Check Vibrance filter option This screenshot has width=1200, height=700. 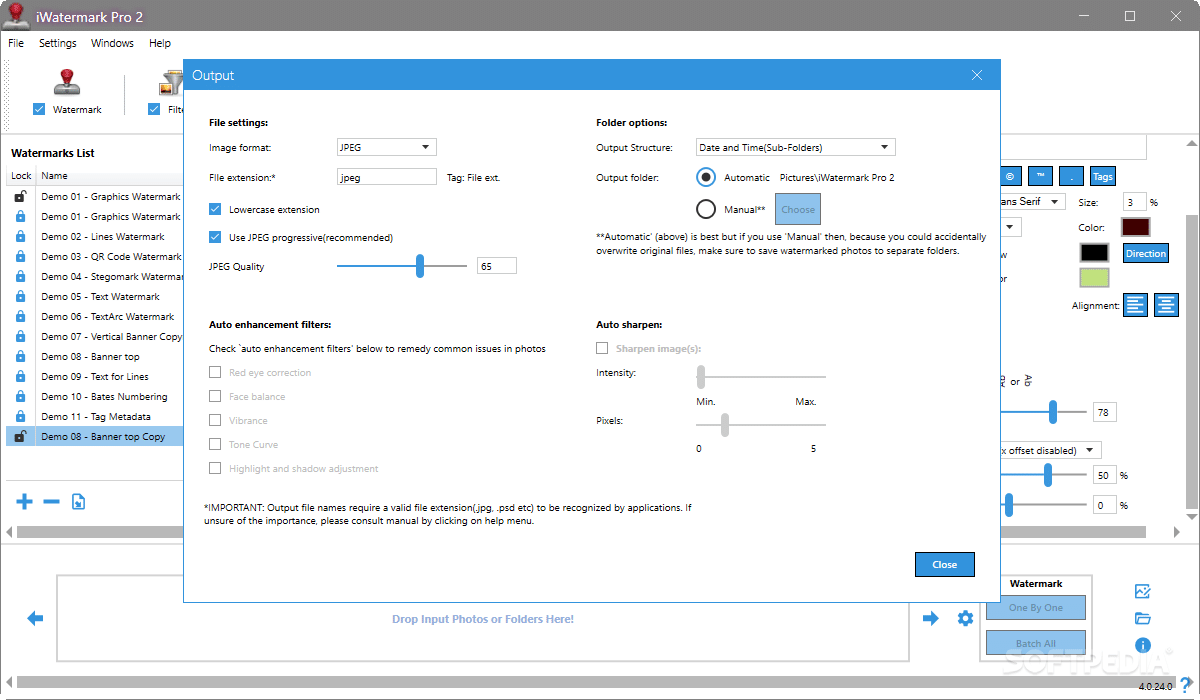tap(215, 421)
